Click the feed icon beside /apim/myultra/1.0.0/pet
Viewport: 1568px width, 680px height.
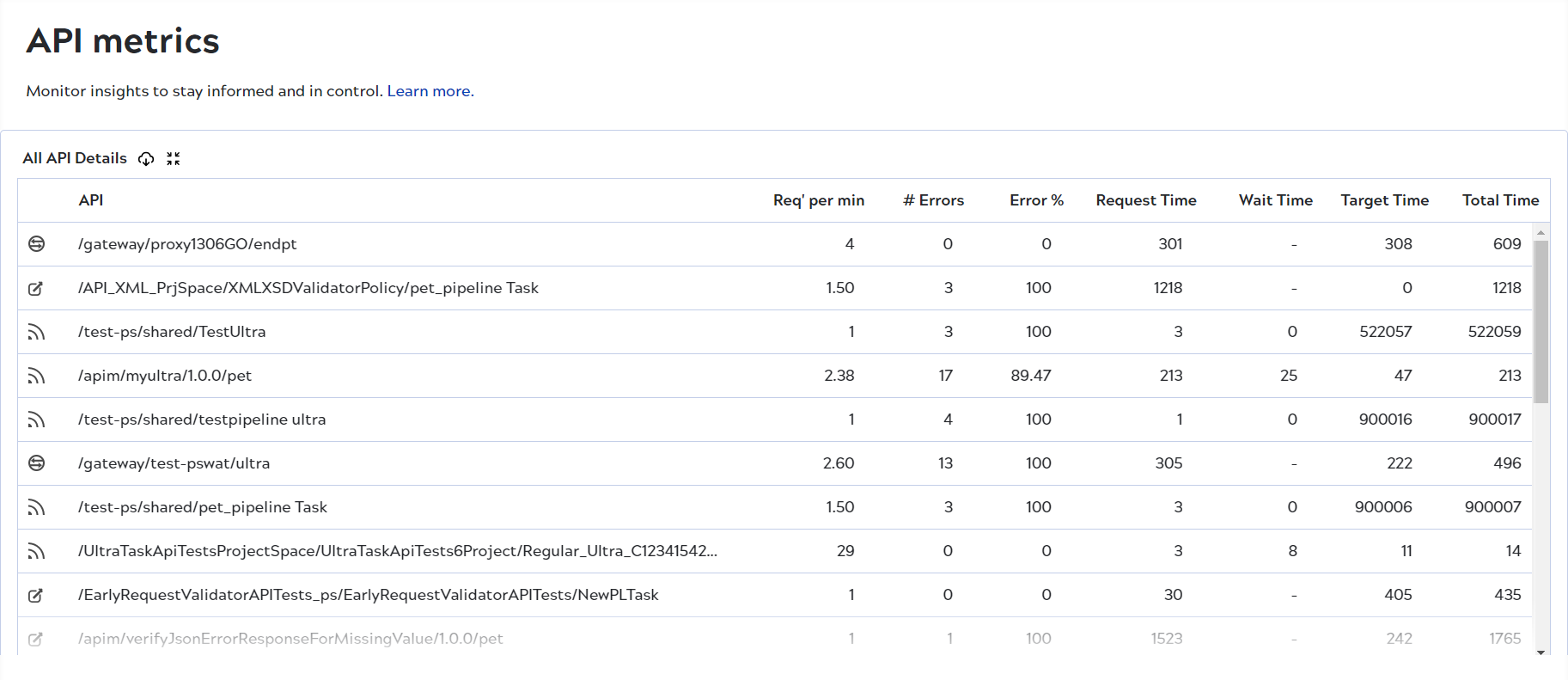36,376
